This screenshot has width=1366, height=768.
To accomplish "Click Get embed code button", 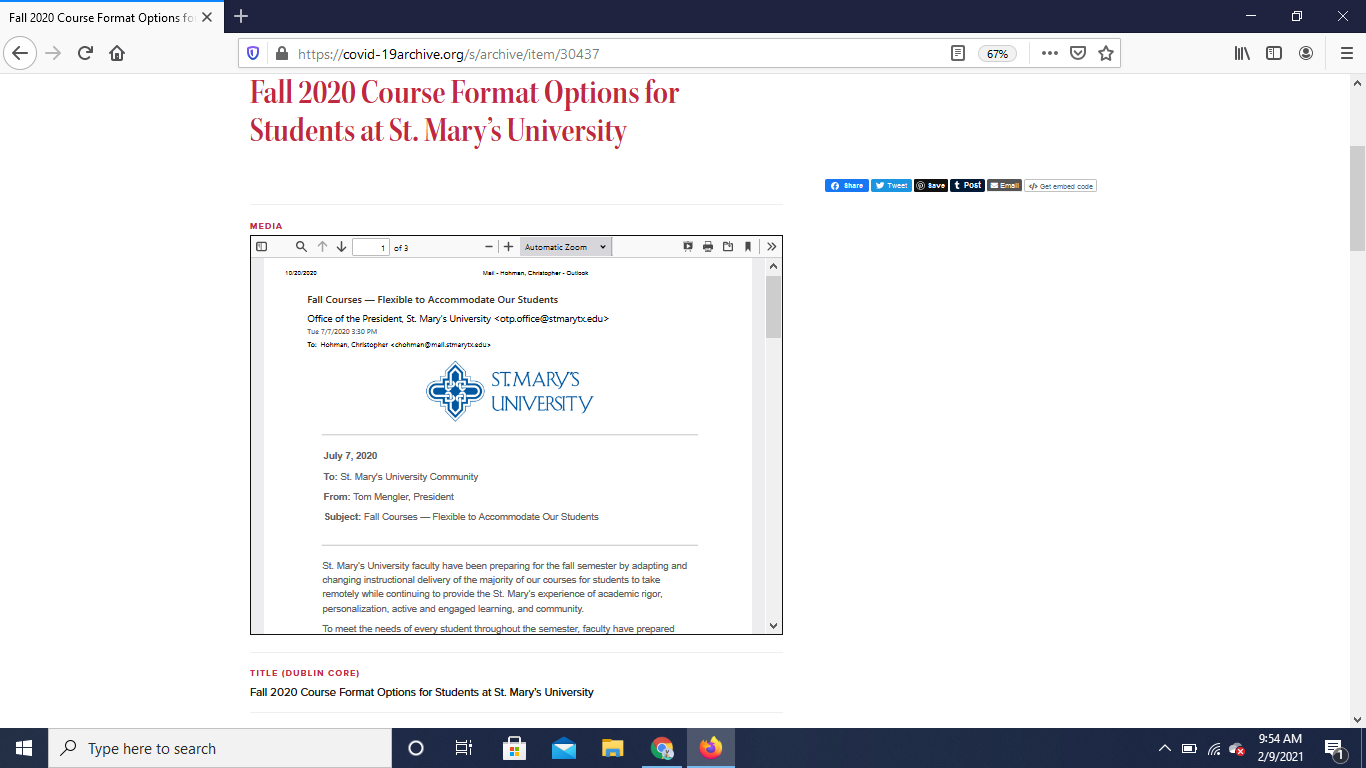I will [1061, 186].
